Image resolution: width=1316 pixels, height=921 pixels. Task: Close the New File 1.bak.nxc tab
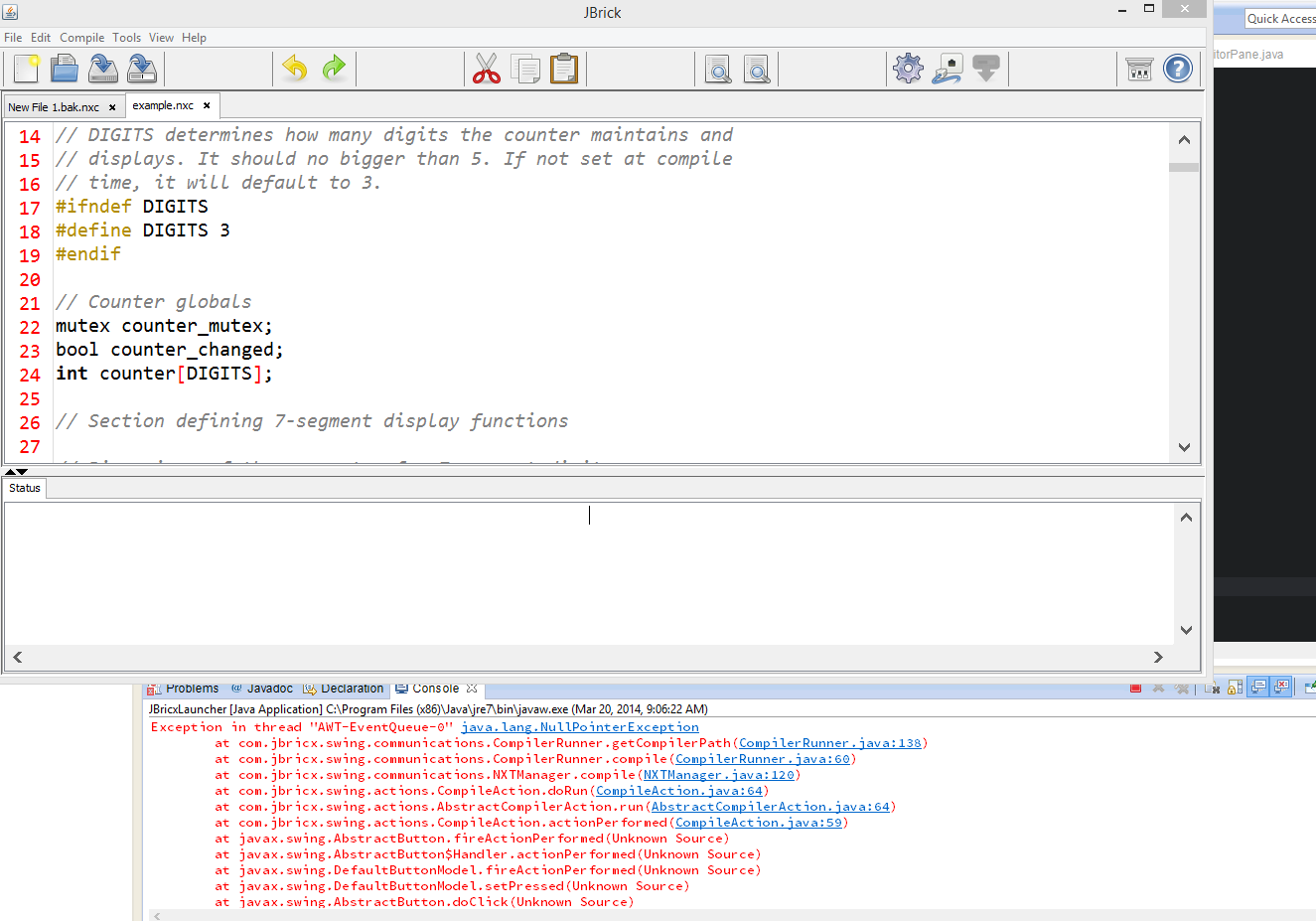click(x=112, y=107)
